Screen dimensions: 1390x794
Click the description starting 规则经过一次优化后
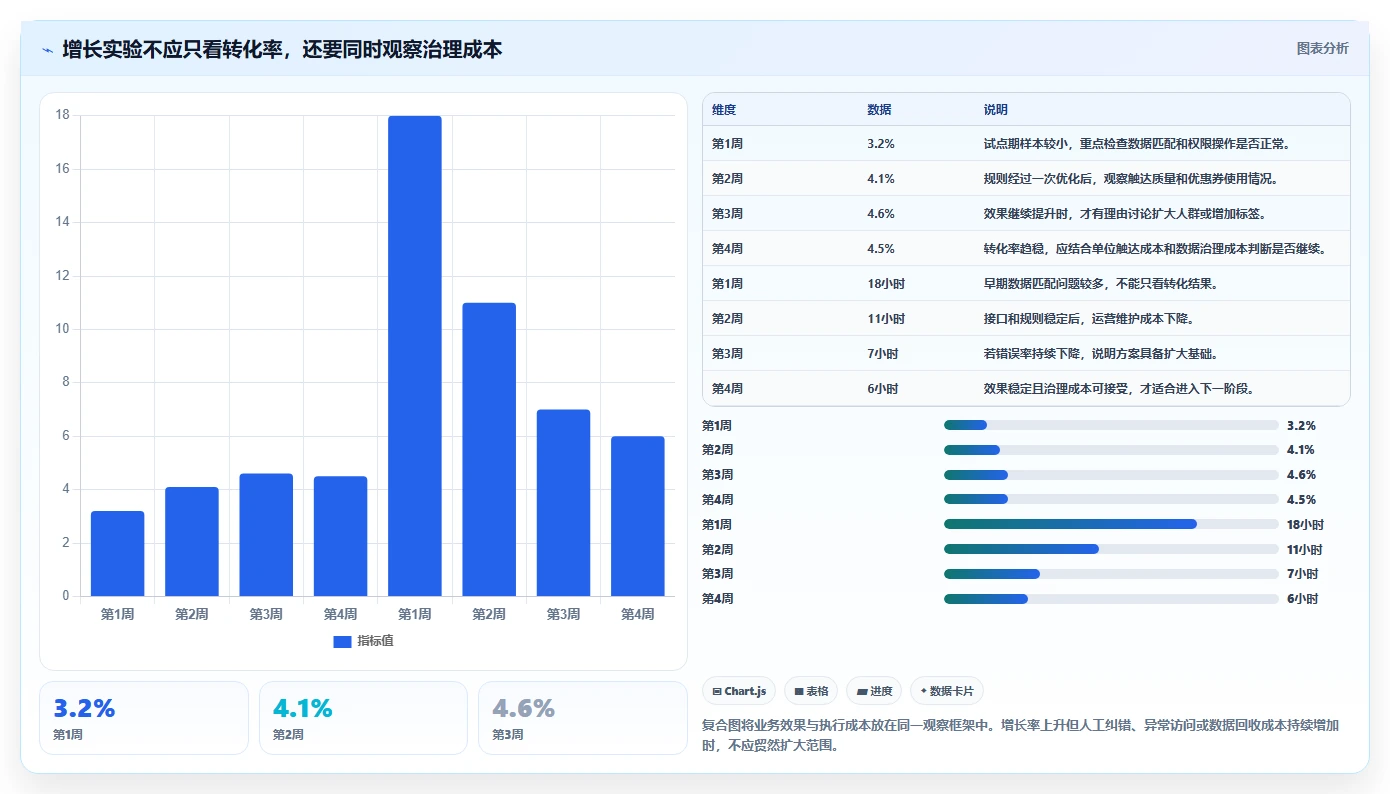click(x=1131, y=179)
